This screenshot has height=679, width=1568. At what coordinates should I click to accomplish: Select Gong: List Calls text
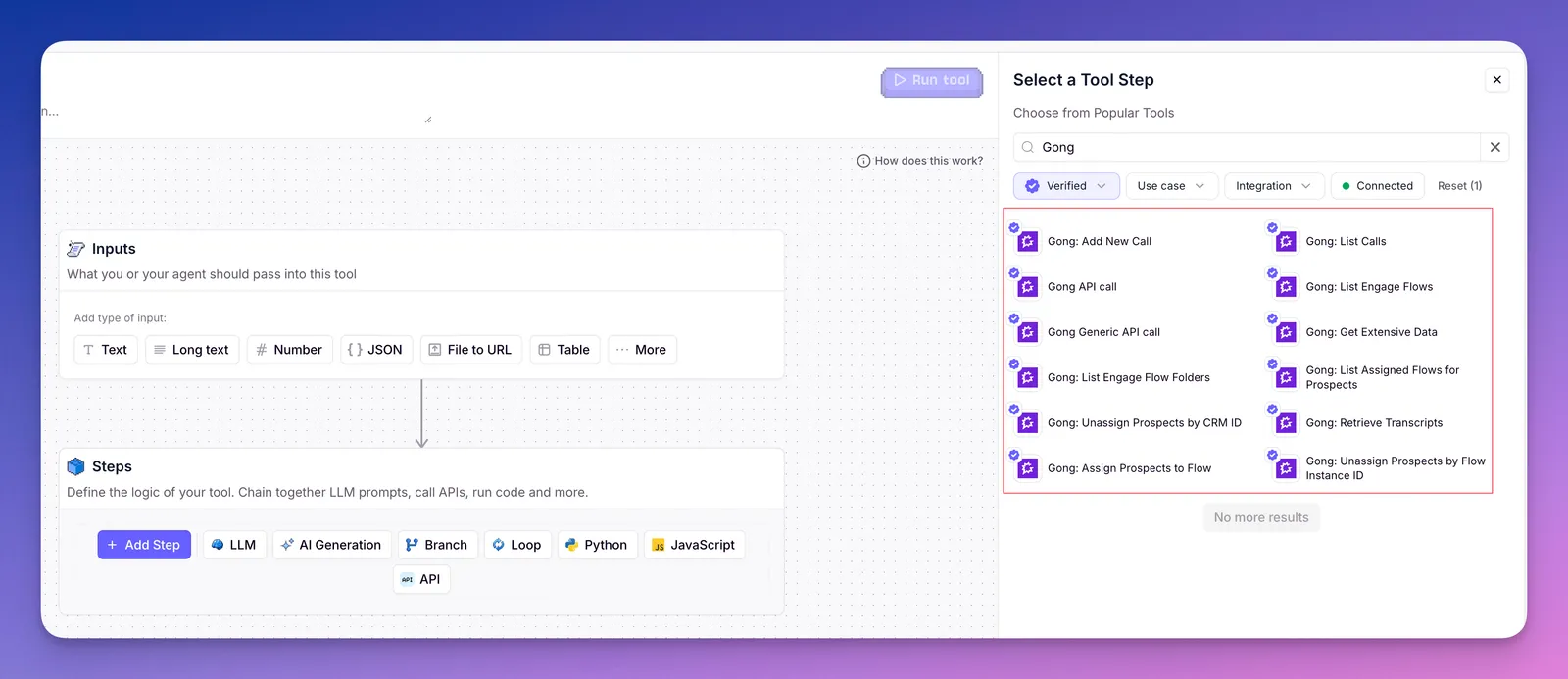click(x=1346, y=241)
